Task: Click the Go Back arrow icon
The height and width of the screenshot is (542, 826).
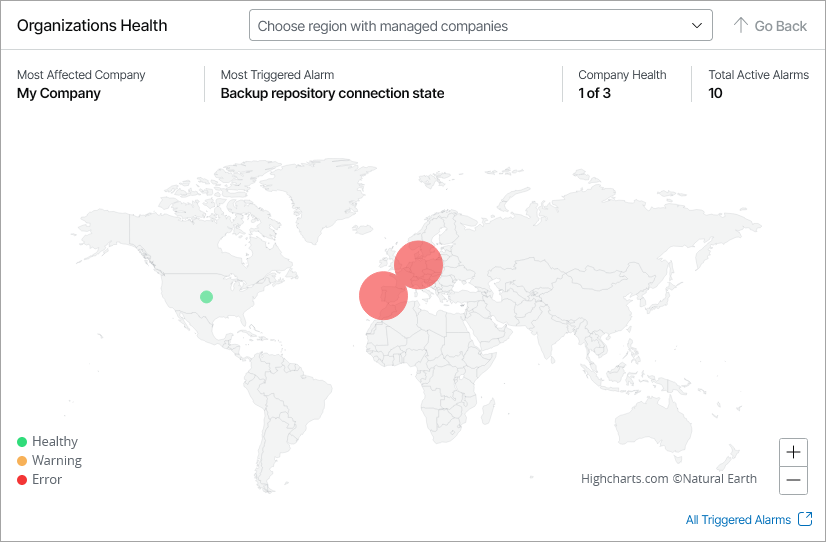Action: tap(741, 26)
